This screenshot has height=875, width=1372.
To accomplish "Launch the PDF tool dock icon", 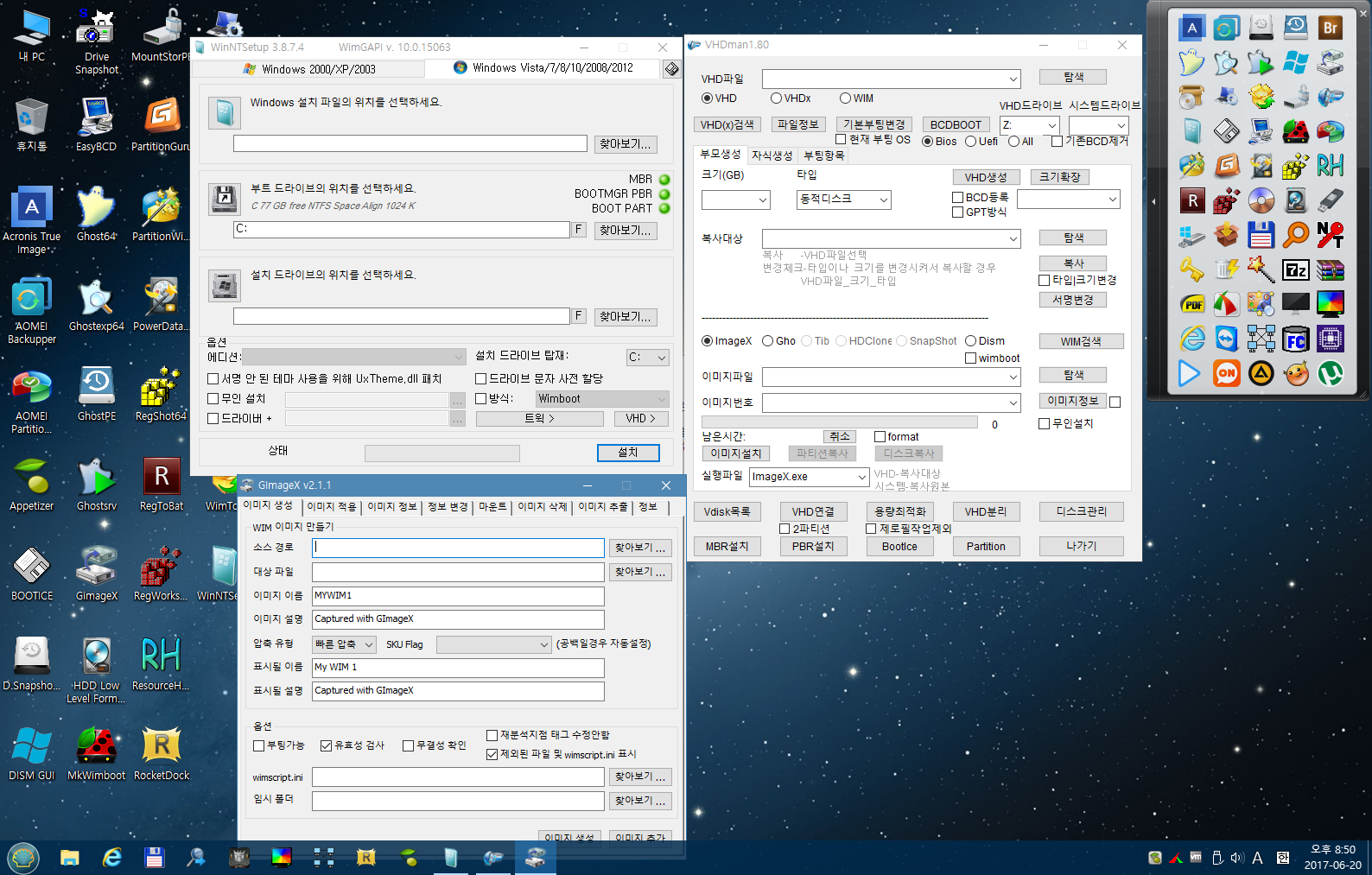I will [x=1191, y=304].
